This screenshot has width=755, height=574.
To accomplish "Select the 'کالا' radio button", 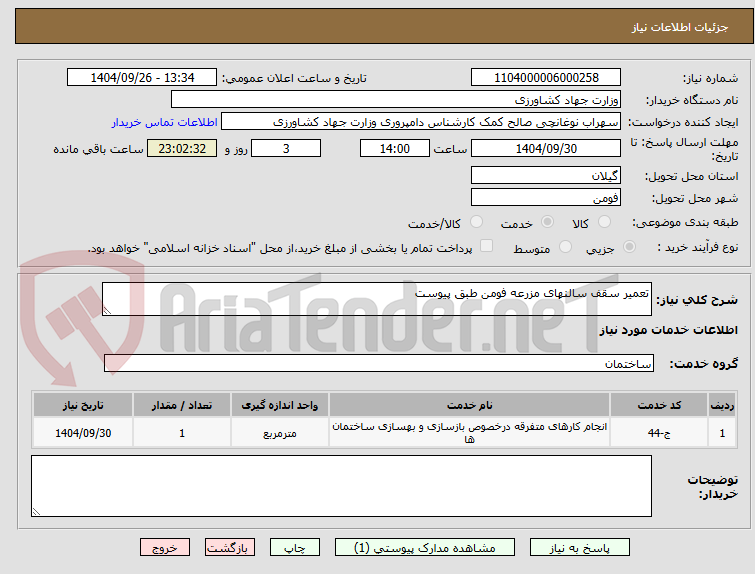I will point(604,222).
